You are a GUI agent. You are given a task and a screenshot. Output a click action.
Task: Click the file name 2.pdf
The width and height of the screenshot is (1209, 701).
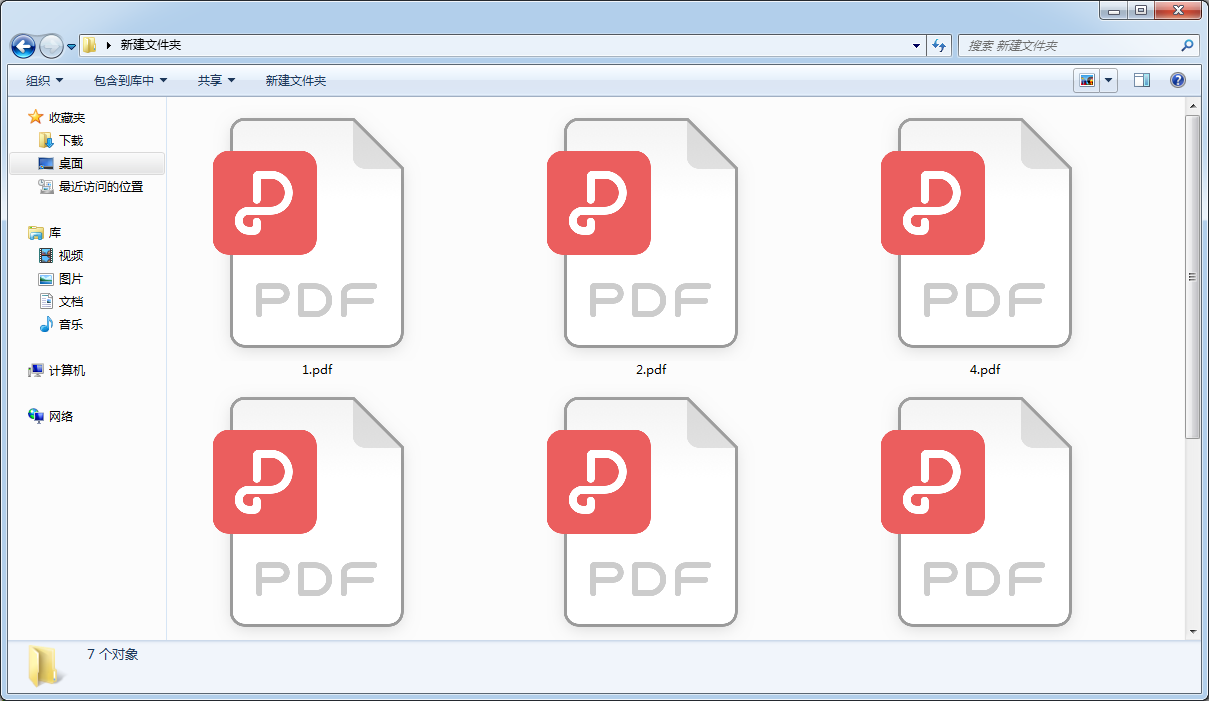pyautogui.click(x=651, y=370)
